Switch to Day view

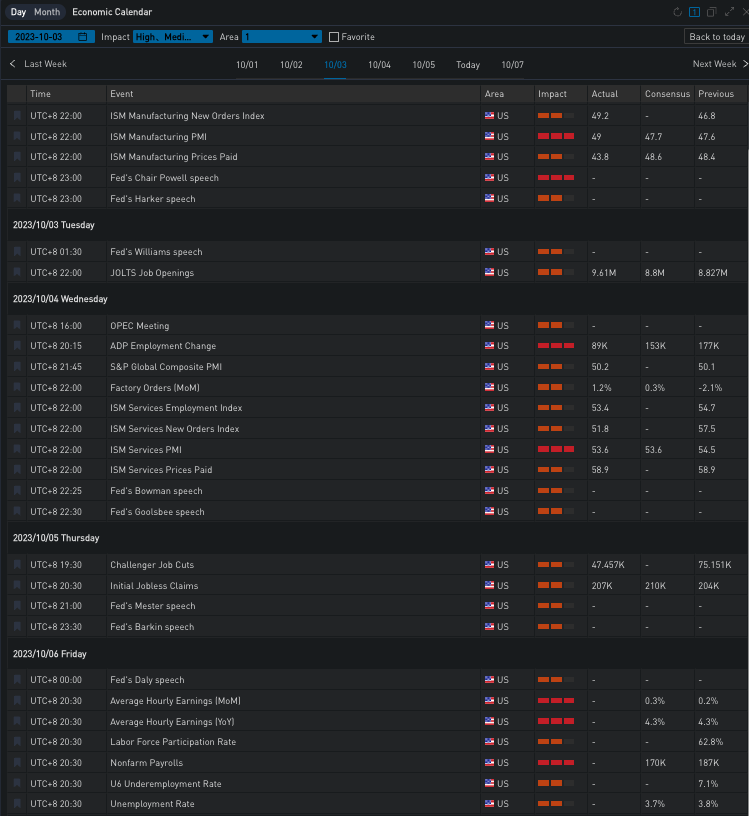(x=18, y=12)
